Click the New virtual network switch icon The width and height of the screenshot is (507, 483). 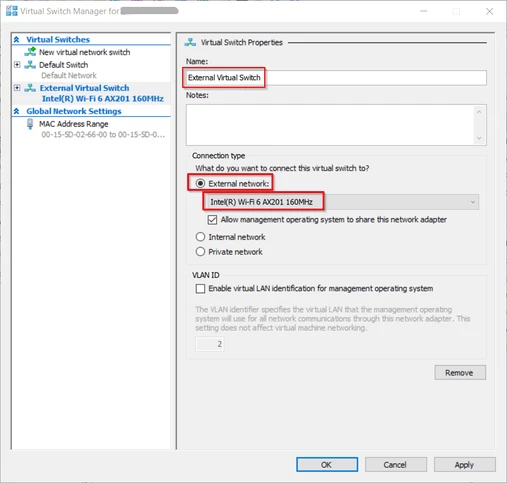pyautogui.click(x=30, y=52)
